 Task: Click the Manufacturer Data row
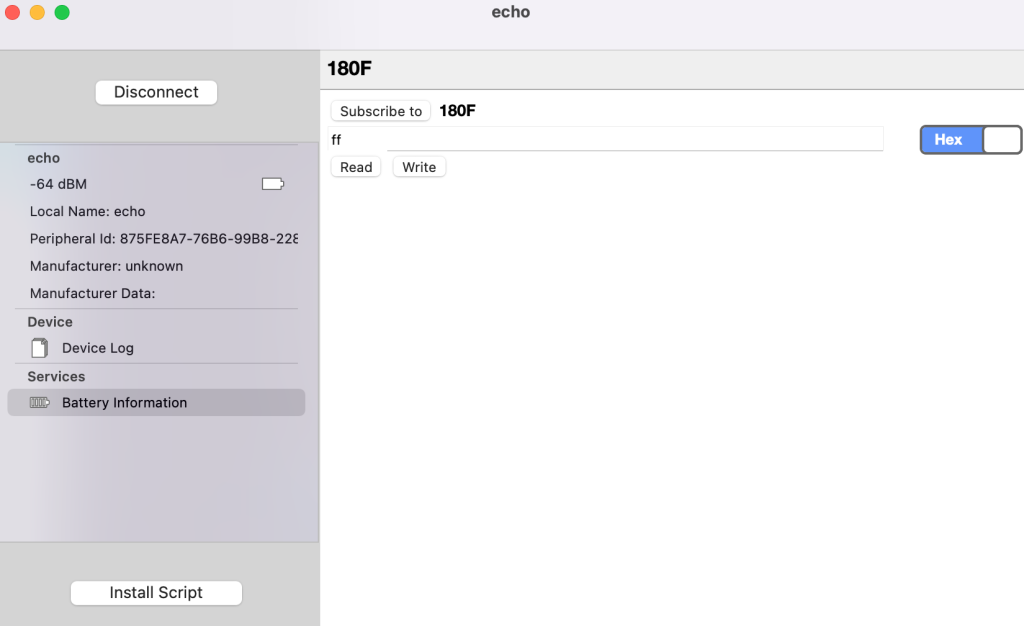point(93,294)
